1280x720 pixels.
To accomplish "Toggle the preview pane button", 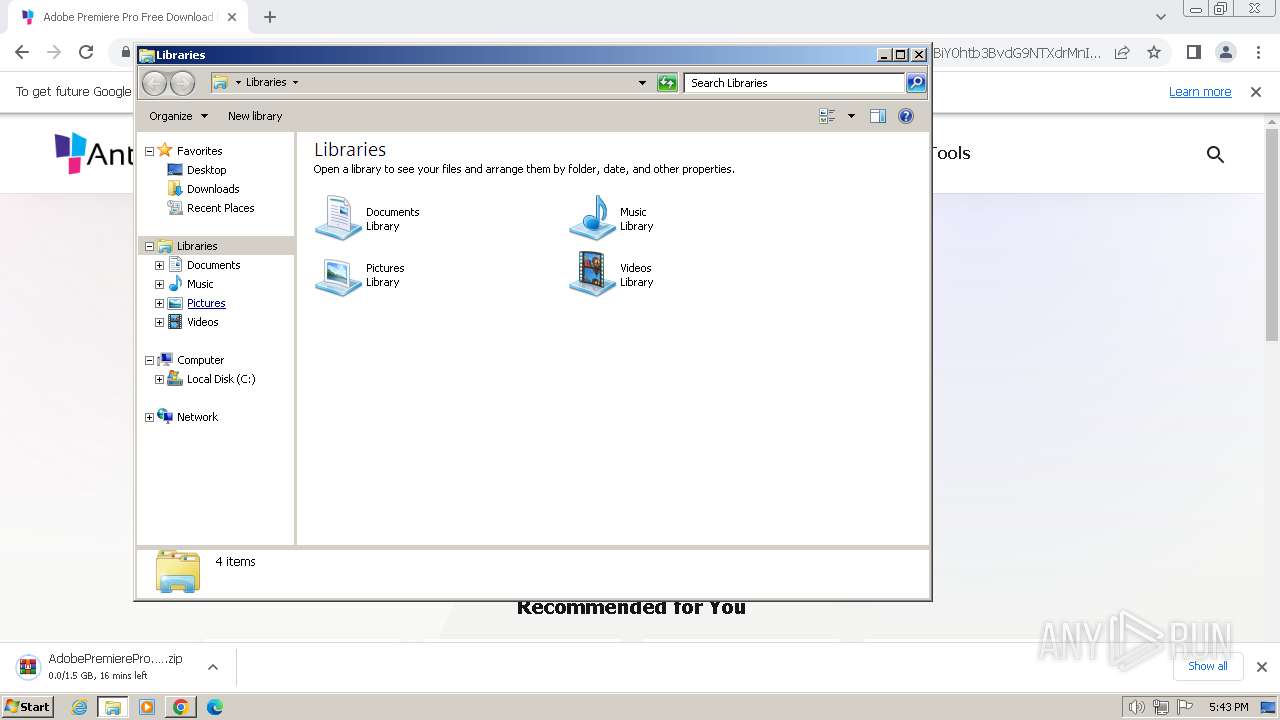I will [878, 116].
